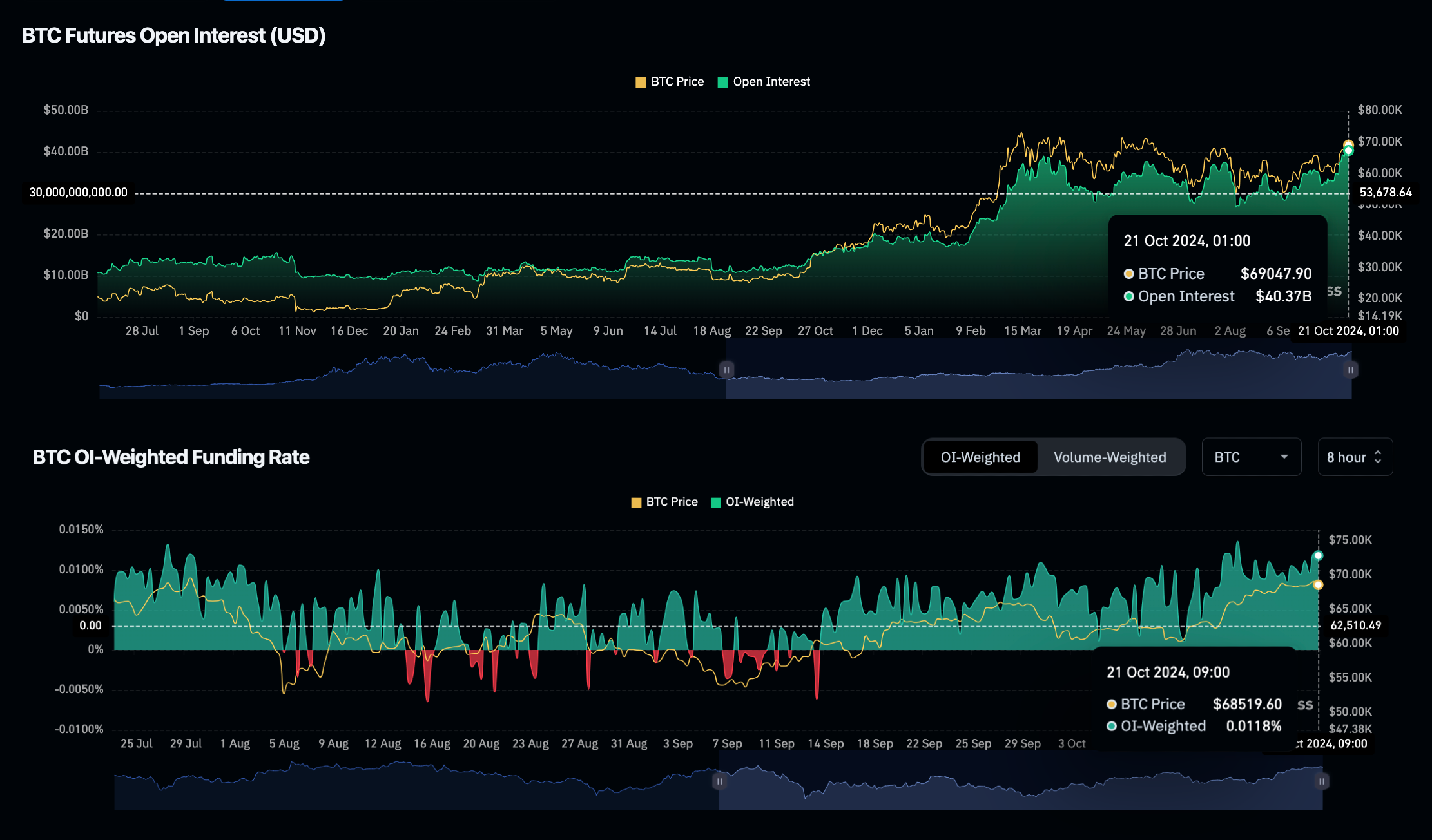Click the OI-Weighted data point marker on Funding chart
Viewport: 1432px width, 840px height.
tap(1318, 556)
